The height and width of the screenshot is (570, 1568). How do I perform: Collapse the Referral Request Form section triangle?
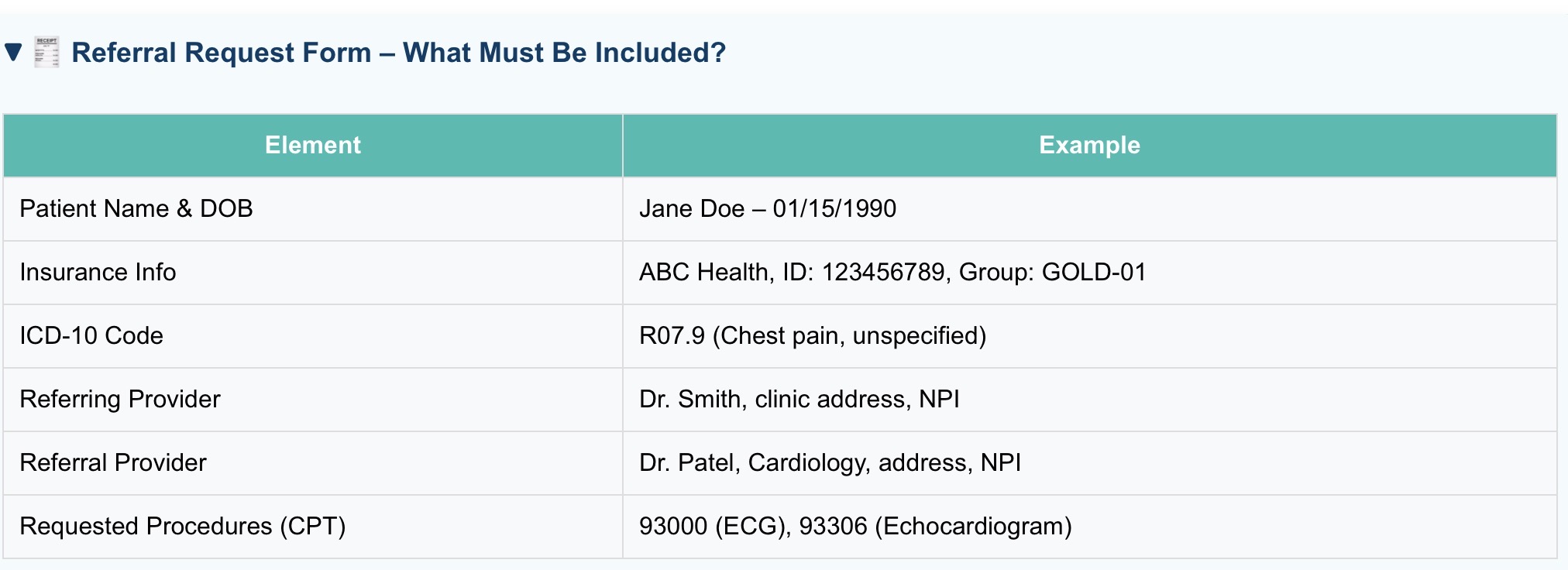pos(13,53)
